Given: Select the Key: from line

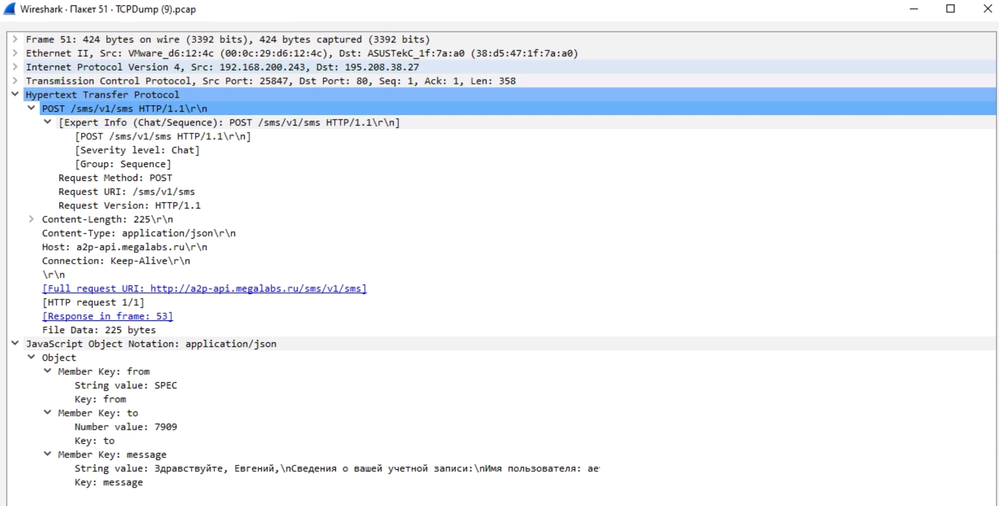Looking at the screenshot, I should pyautogui.click(x=100, y=399).
